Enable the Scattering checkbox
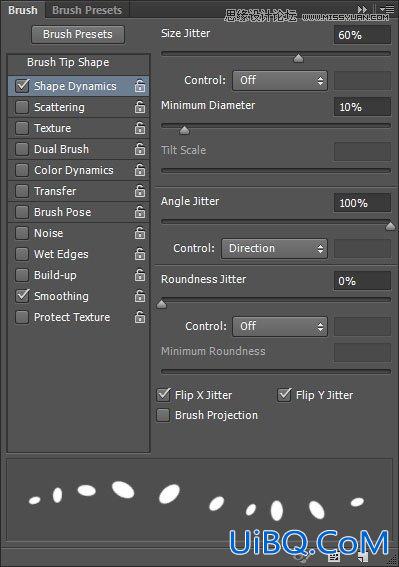 coord(22,107)
